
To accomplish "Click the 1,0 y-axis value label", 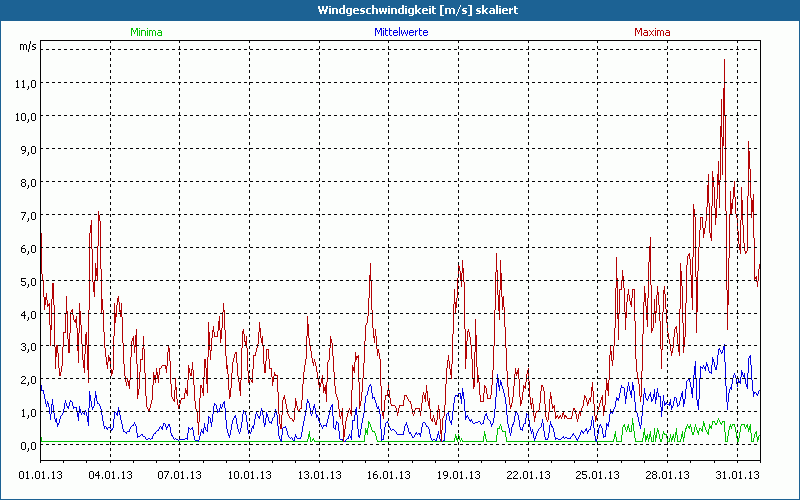I will [x=27, y=413].
